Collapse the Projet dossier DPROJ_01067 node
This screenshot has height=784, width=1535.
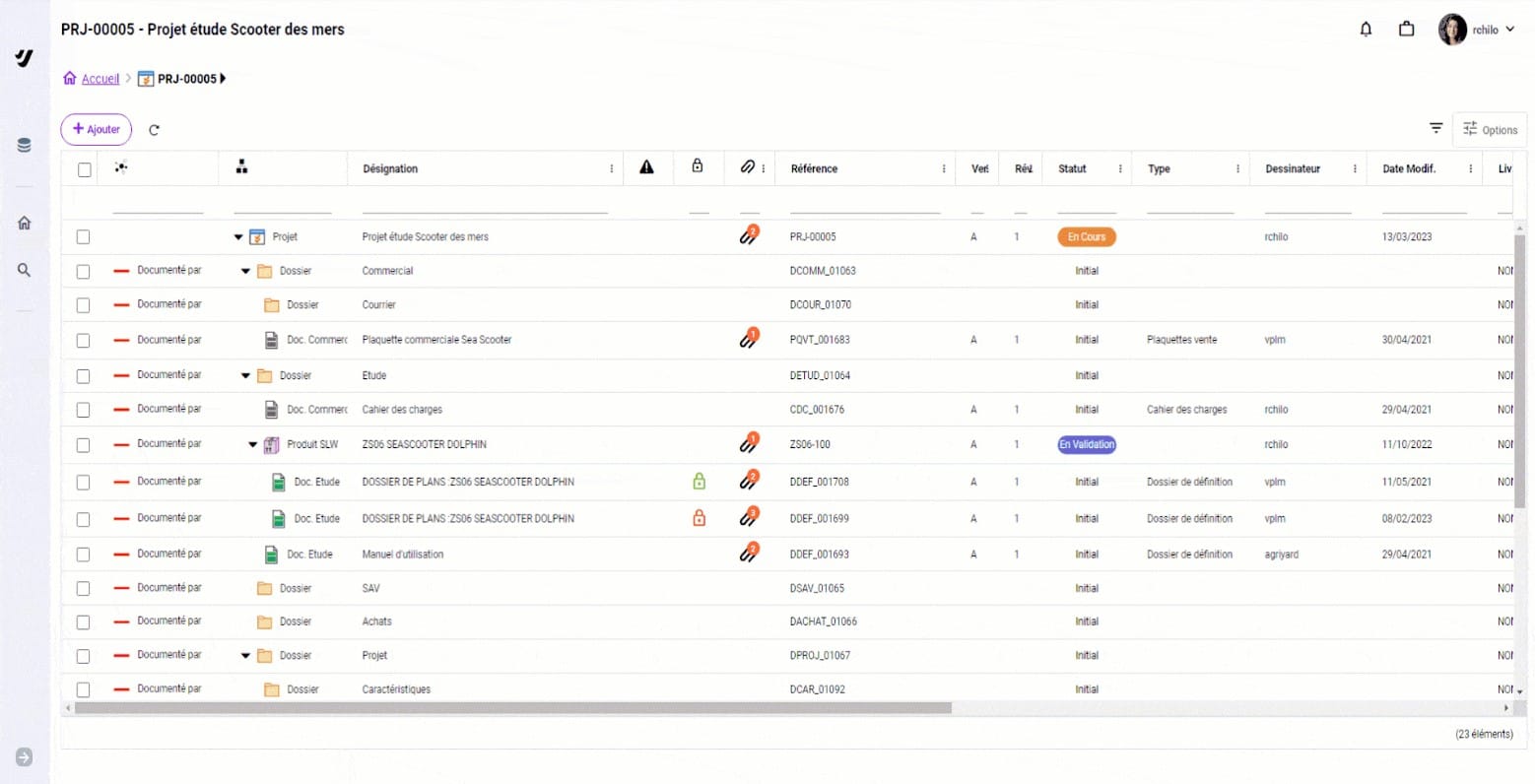click(x=245, y=655)
